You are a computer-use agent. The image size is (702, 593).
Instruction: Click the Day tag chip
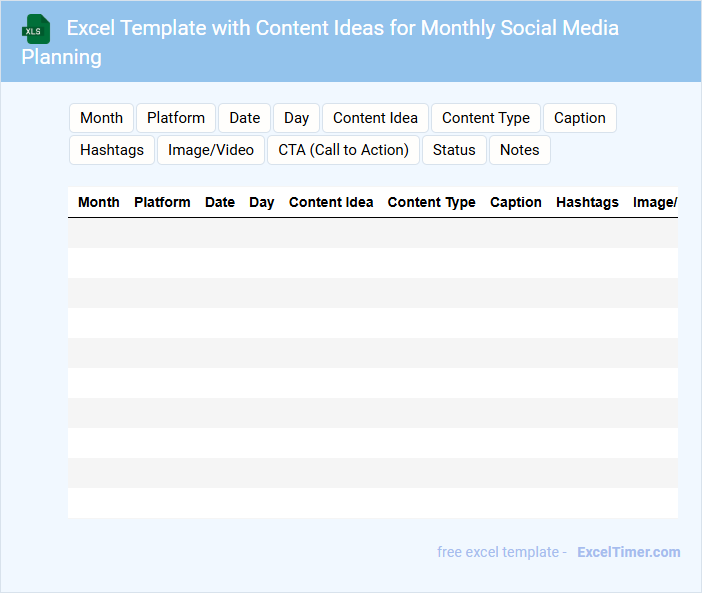[x=296, y=118]
